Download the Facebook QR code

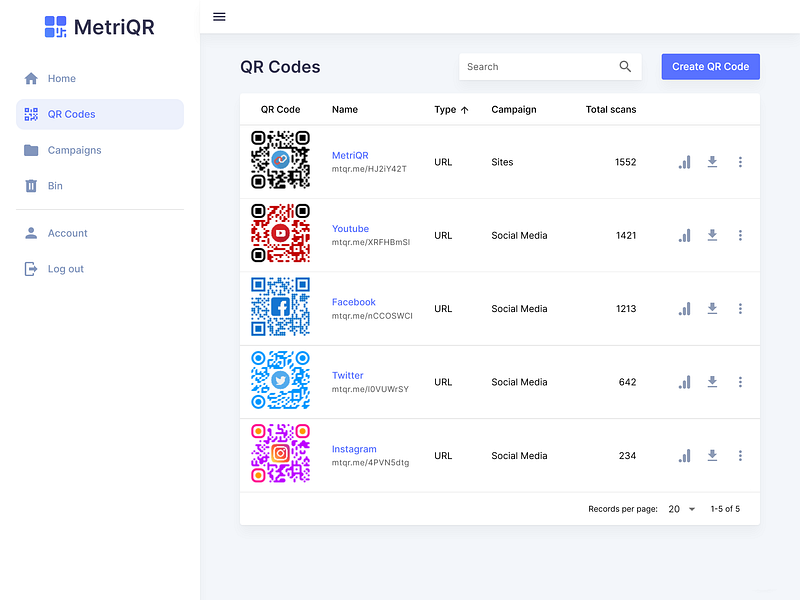712,309
